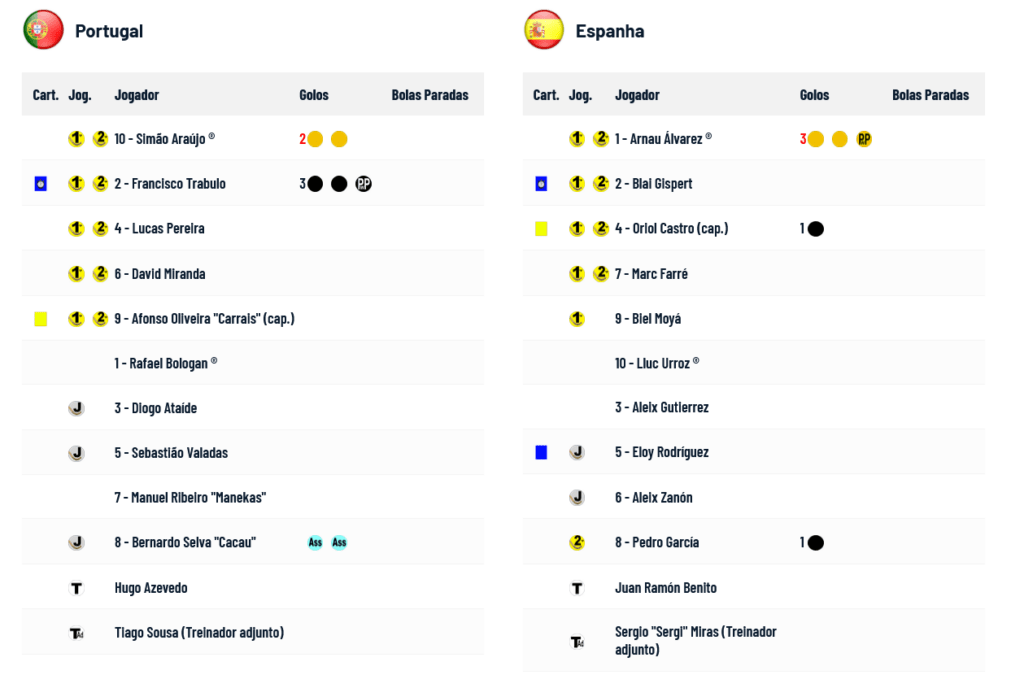This screenshot has height=675, width=1024.
Task: Click the Portugal flag icon
Action: coord(43,30)
